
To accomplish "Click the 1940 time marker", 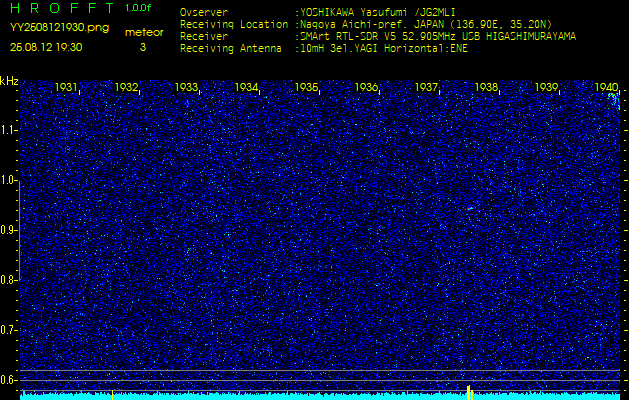I will coord(606,87).
